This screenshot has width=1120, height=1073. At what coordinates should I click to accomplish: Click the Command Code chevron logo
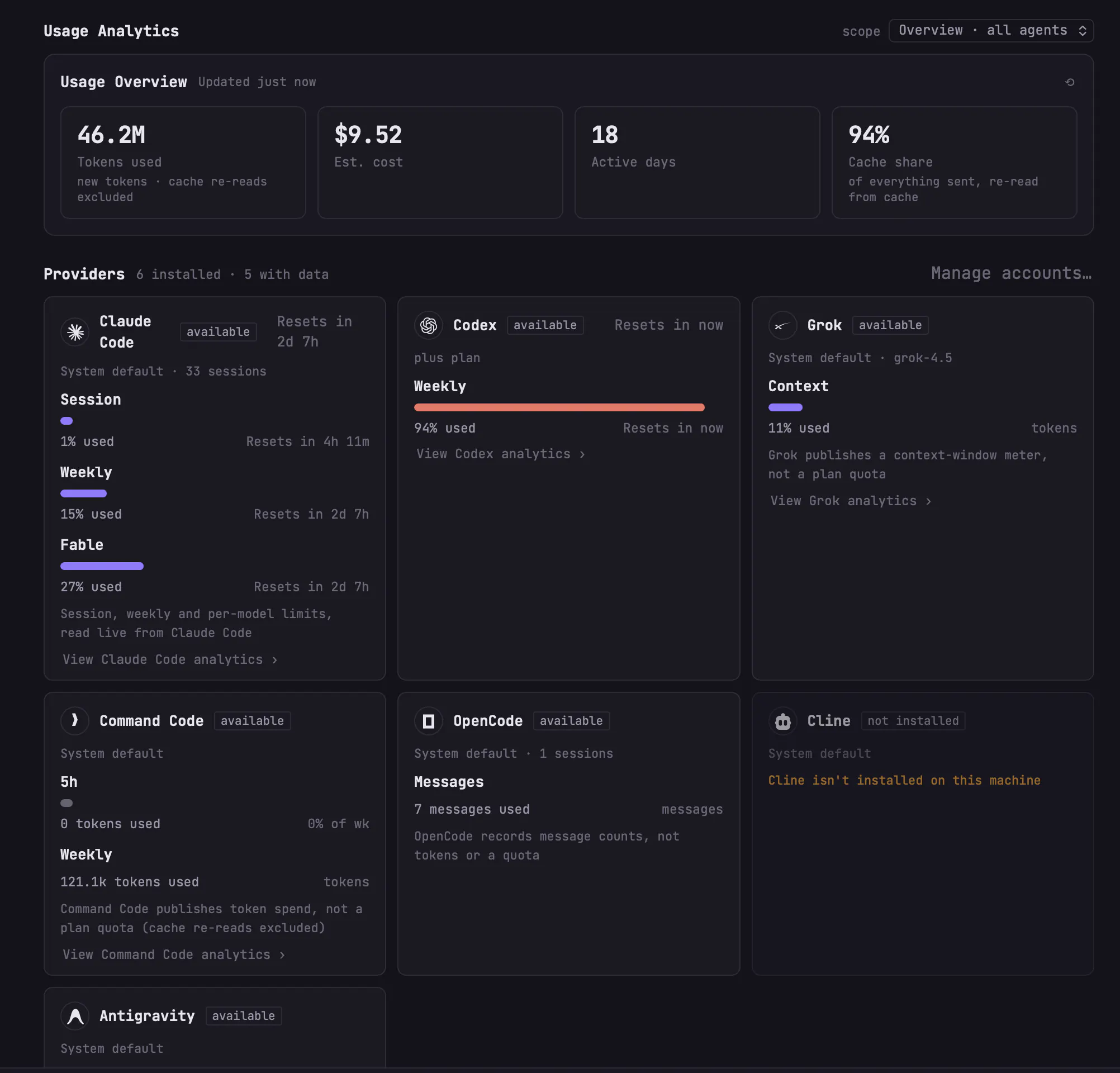point(75,720)
